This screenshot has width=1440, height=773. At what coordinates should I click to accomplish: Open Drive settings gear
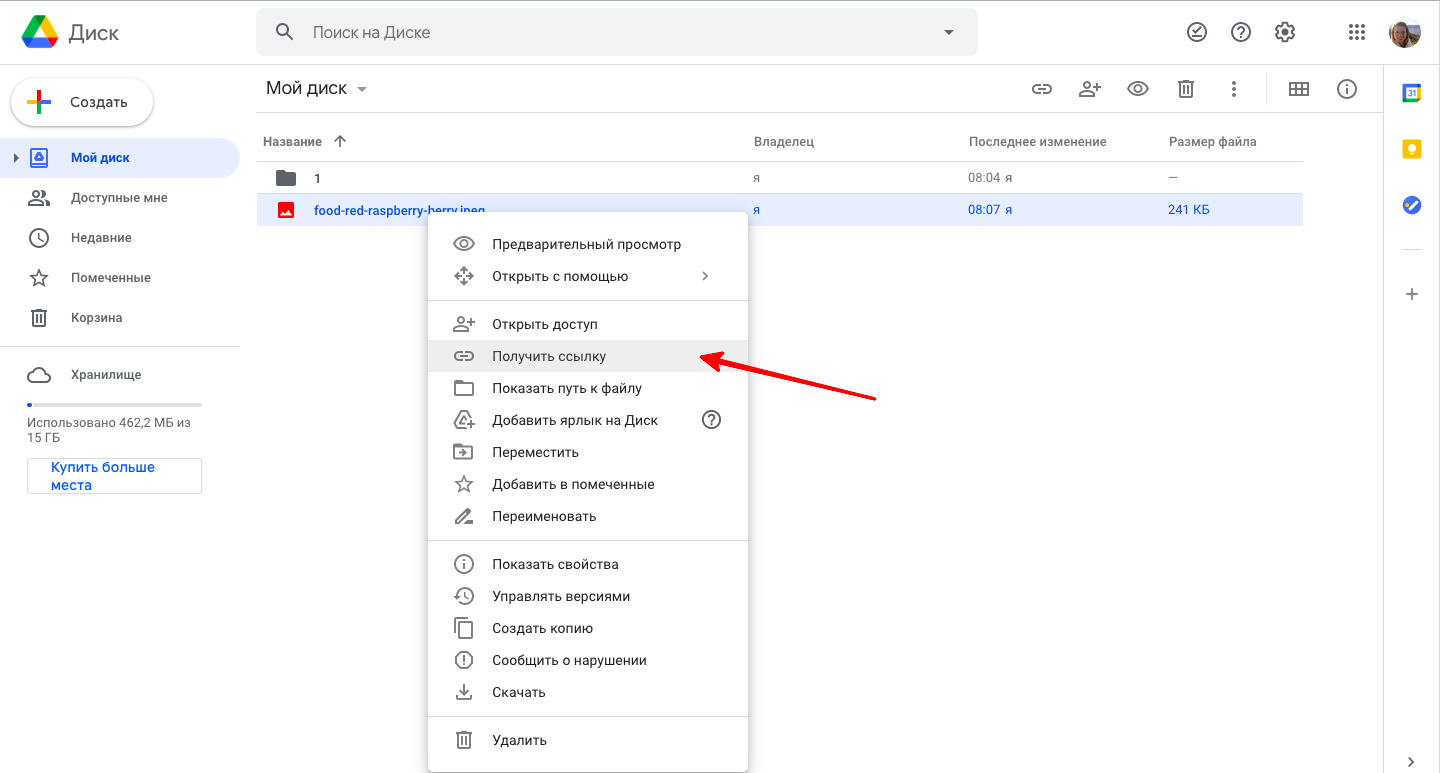[x=1285, y=32]
